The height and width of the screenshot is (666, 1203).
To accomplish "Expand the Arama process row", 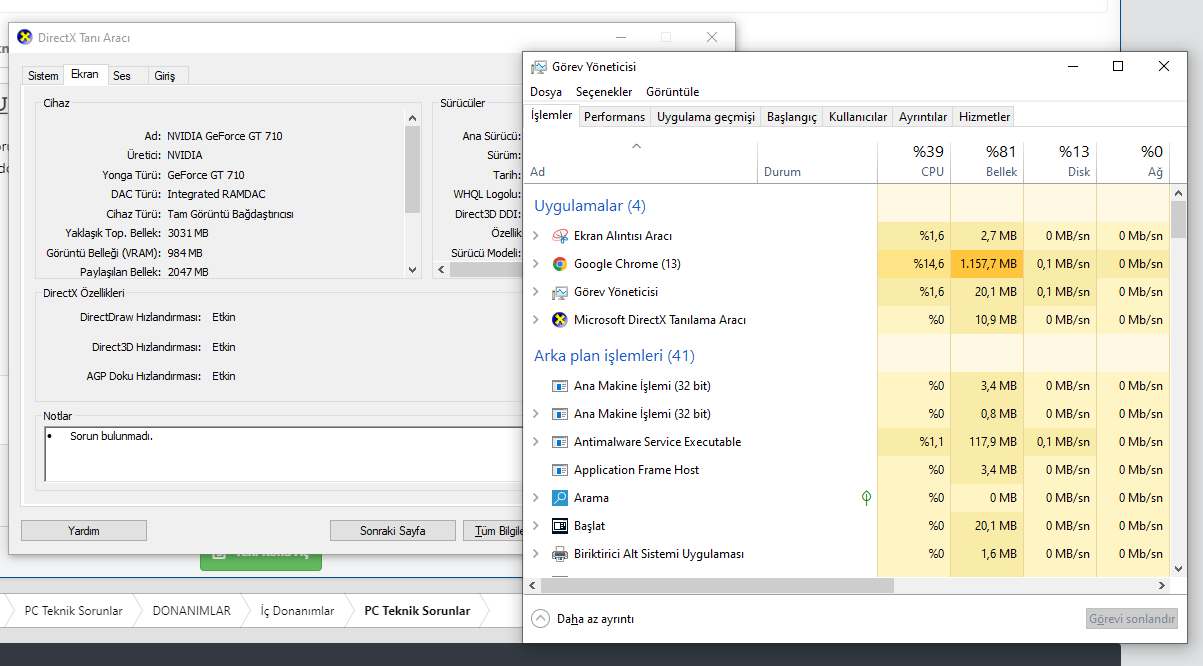I will tap(536, 498).
